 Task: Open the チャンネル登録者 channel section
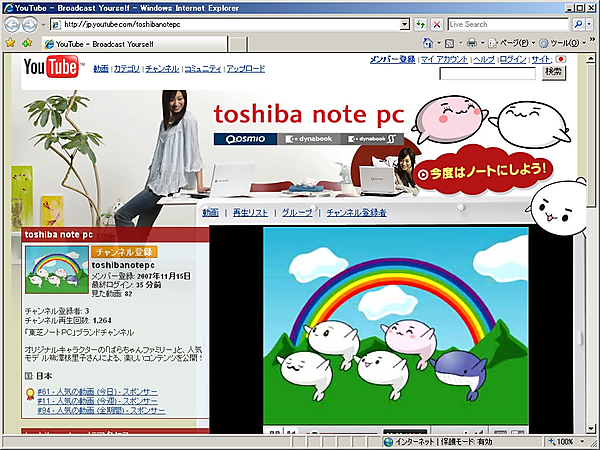click(x=357, y=213)
